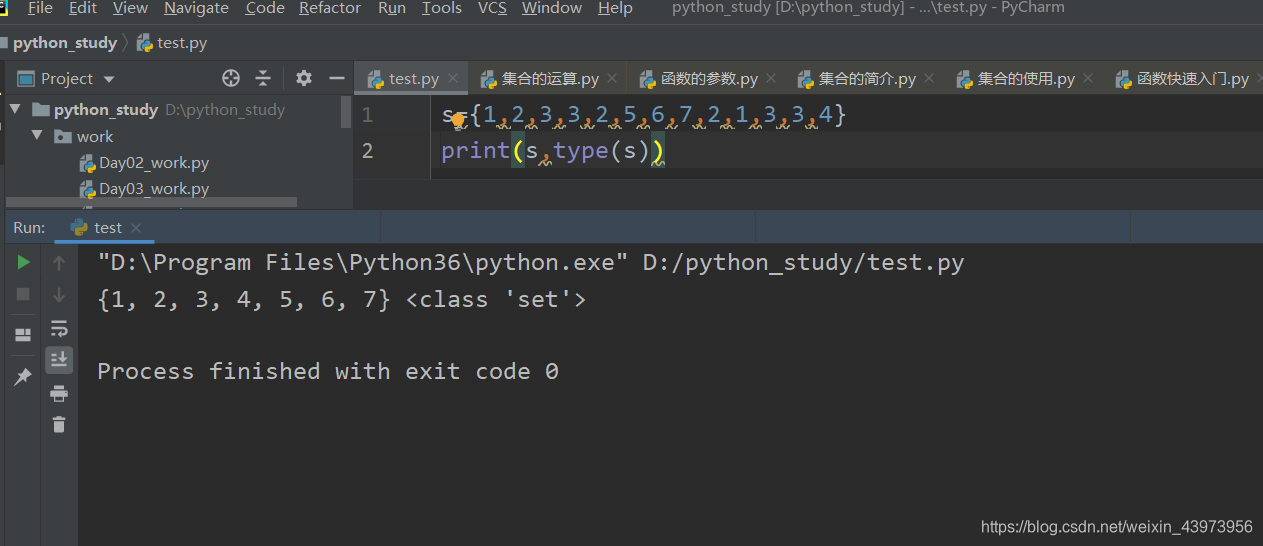Stop the running process
Viewport: 1263px width, 546px height.
[x=23, y=294]
